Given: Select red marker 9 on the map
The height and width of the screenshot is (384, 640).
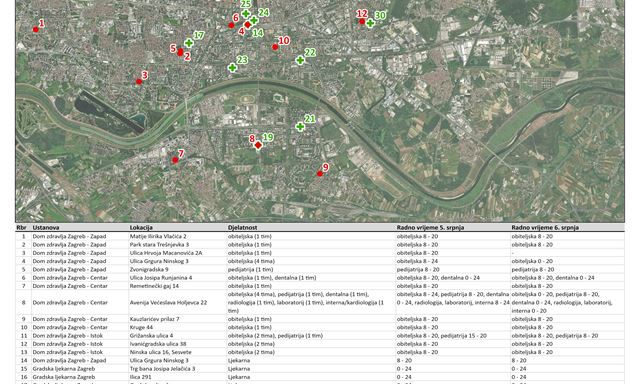Looking at the screenshot, I should pyautogui.click(x=320, y=174).
